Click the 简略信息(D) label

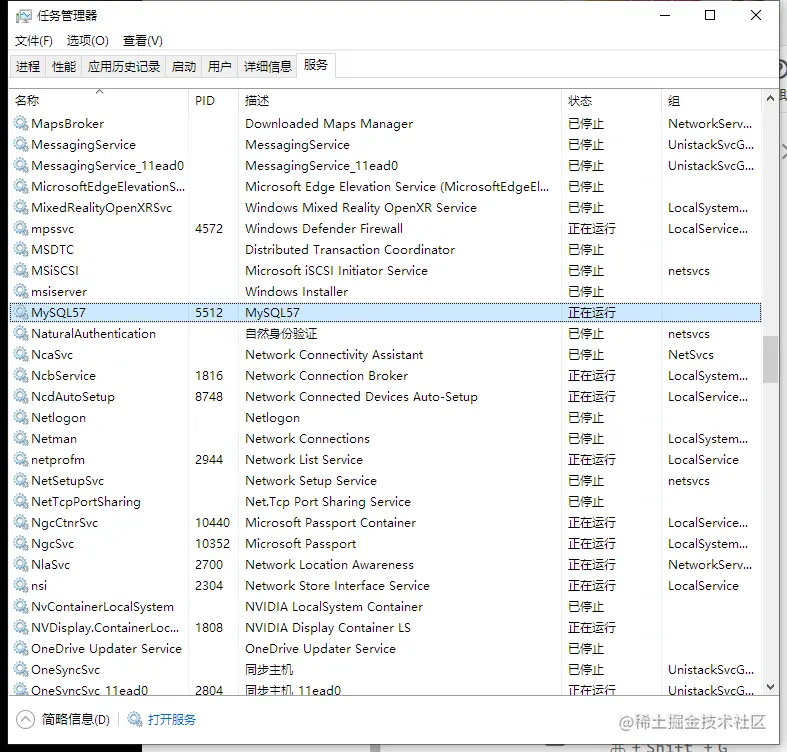pos(76,719)
